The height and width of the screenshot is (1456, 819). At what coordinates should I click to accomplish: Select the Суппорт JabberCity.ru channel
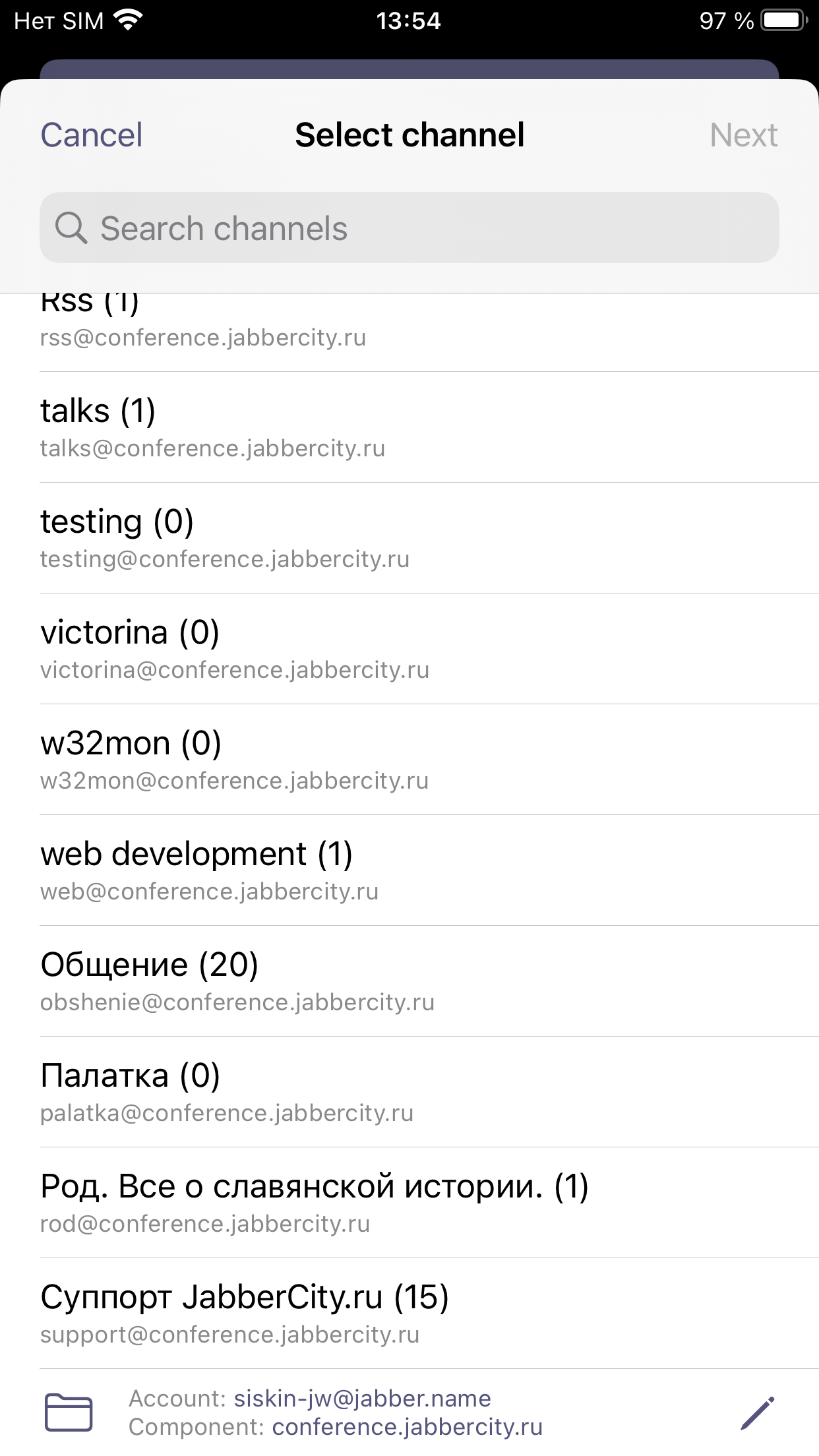point(409,1314)
